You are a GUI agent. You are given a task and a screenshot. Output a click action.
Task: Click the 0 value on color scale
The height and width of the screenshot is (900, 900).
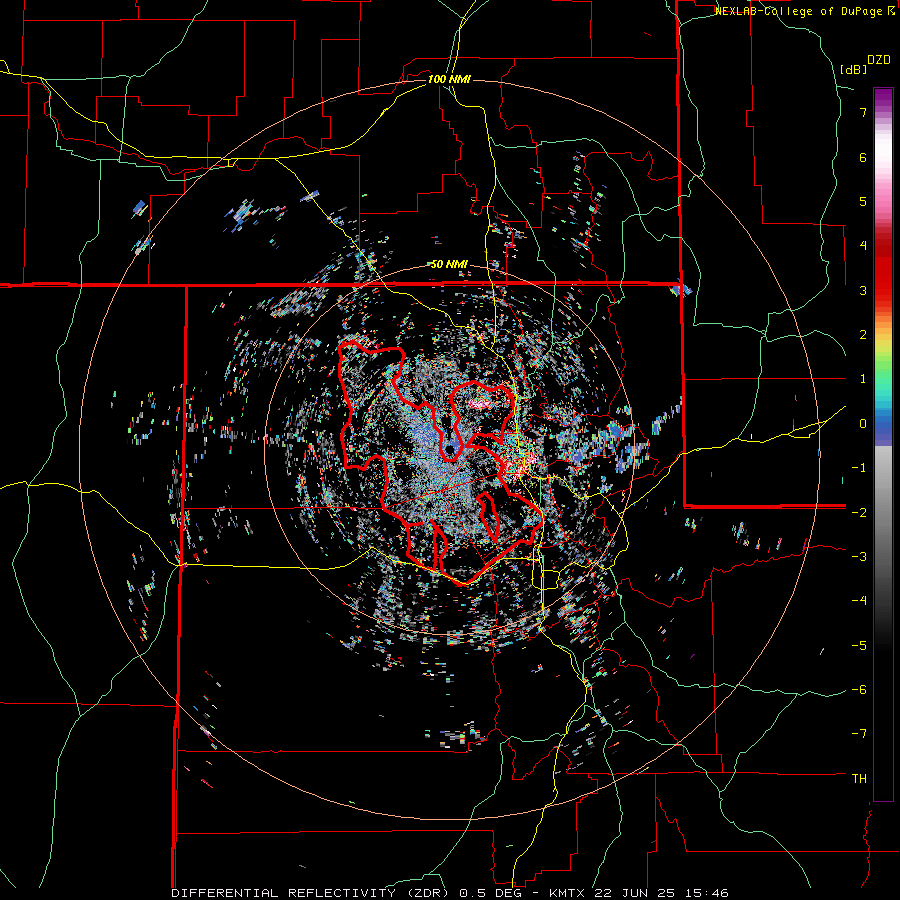click(x=863, y=424)
